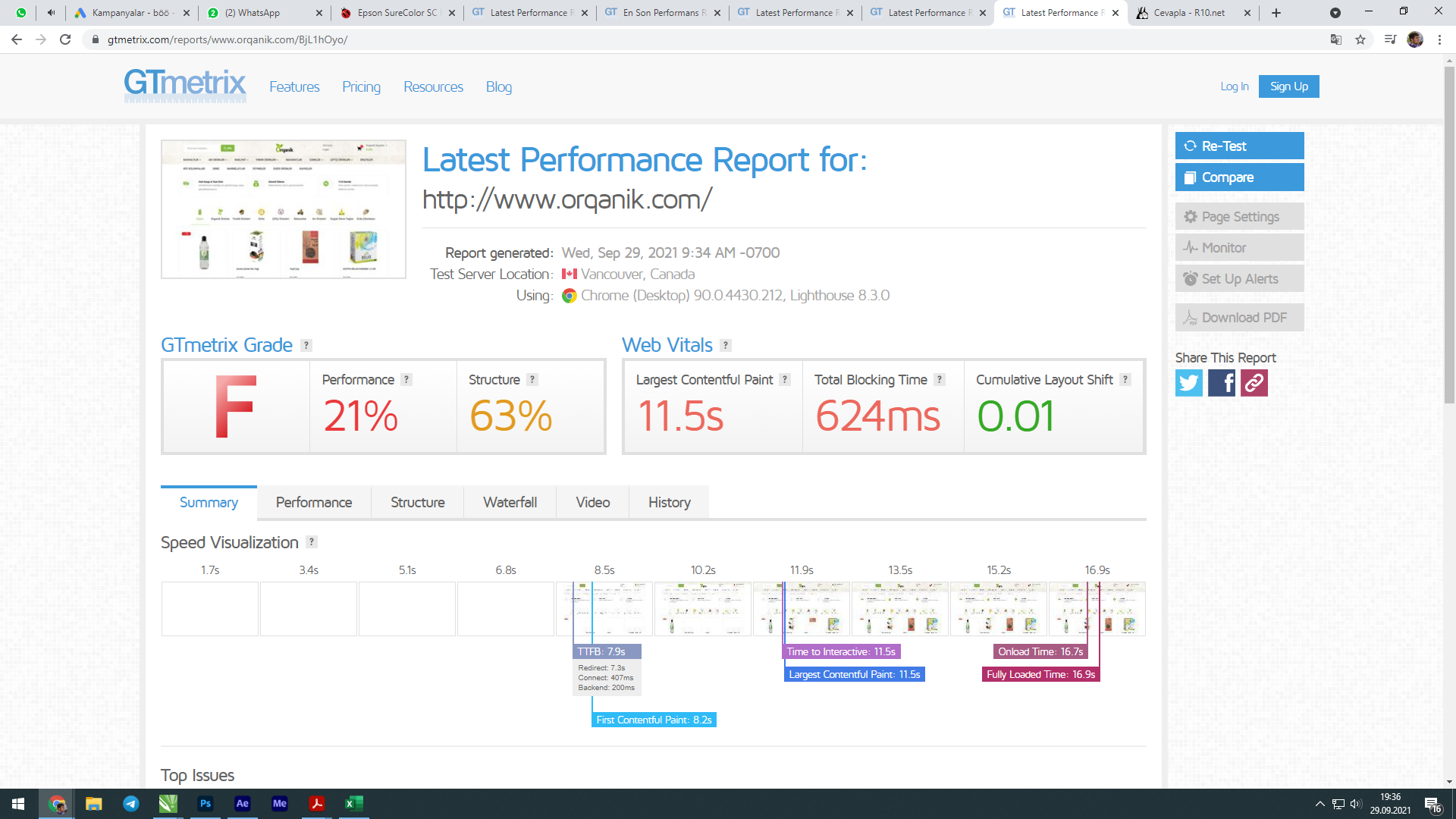Show Largest Contentful Paint help
Image resolution: width=1456 pixels, height=819 pixels.
[x=785, y=379]
